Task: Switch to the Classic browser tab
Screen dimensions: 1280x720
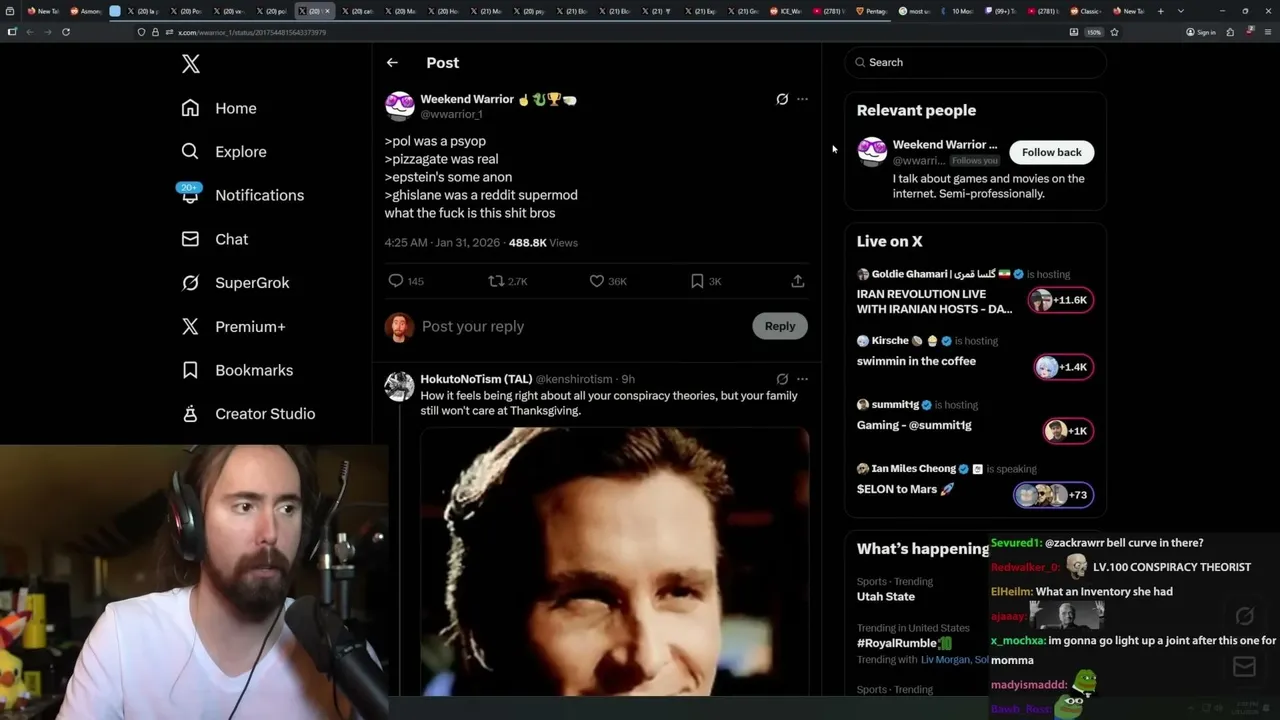Action: 1086,11
